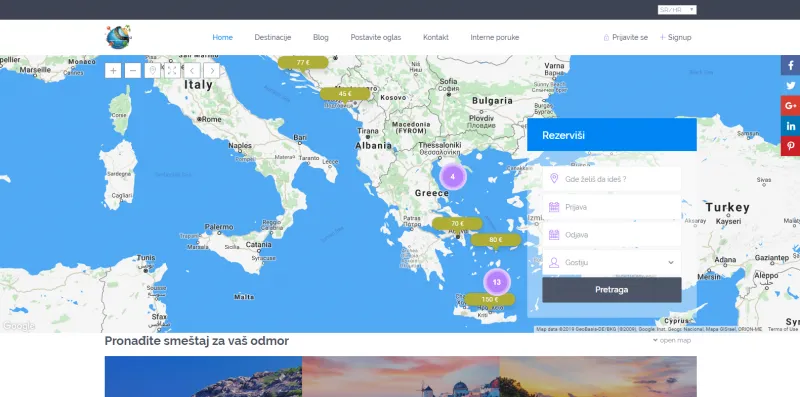This screenshot has width=800, height=397.
Task: Select the purple cluster marker 13
Action: coord(496,282)
